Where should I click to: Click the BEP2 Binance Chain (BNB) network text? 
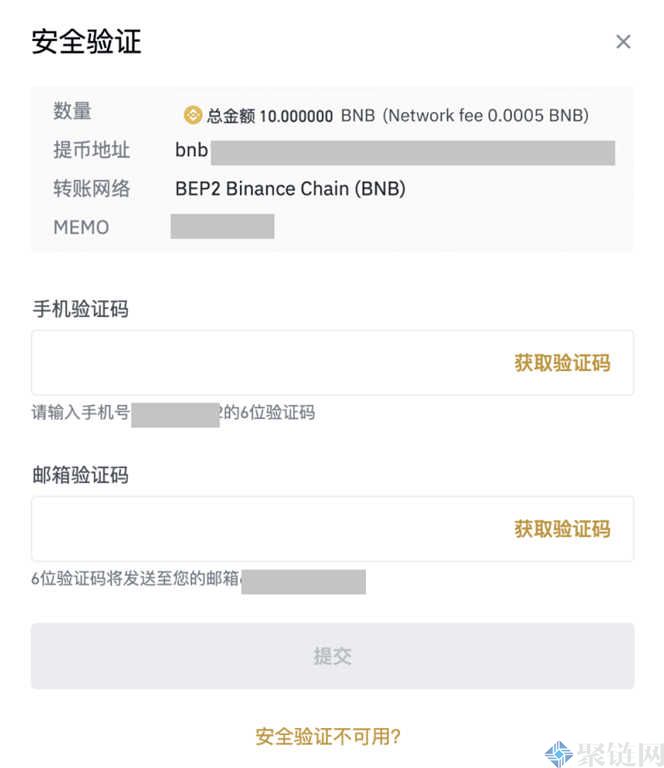[290, 189]
